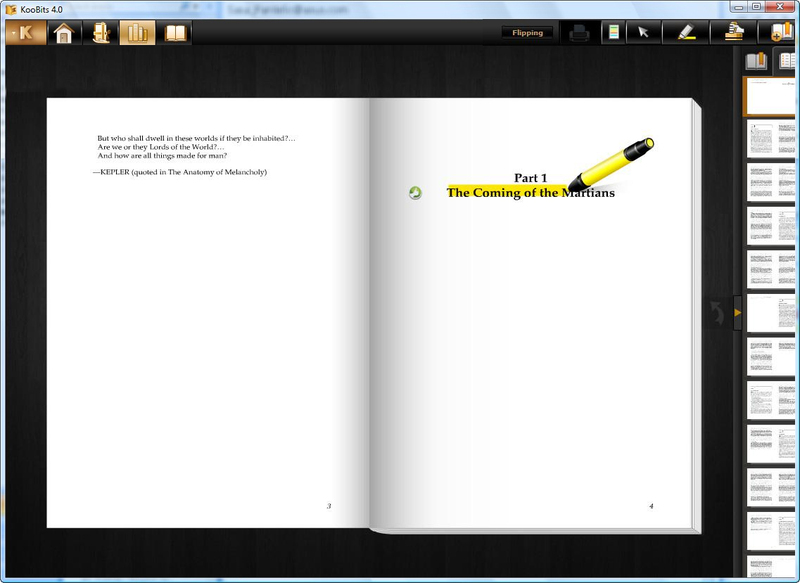Image resolution: width=800 pixels, height=583 pixels.
Task: Click the green undo circle beside heading
Action: [x=415, y=193]
